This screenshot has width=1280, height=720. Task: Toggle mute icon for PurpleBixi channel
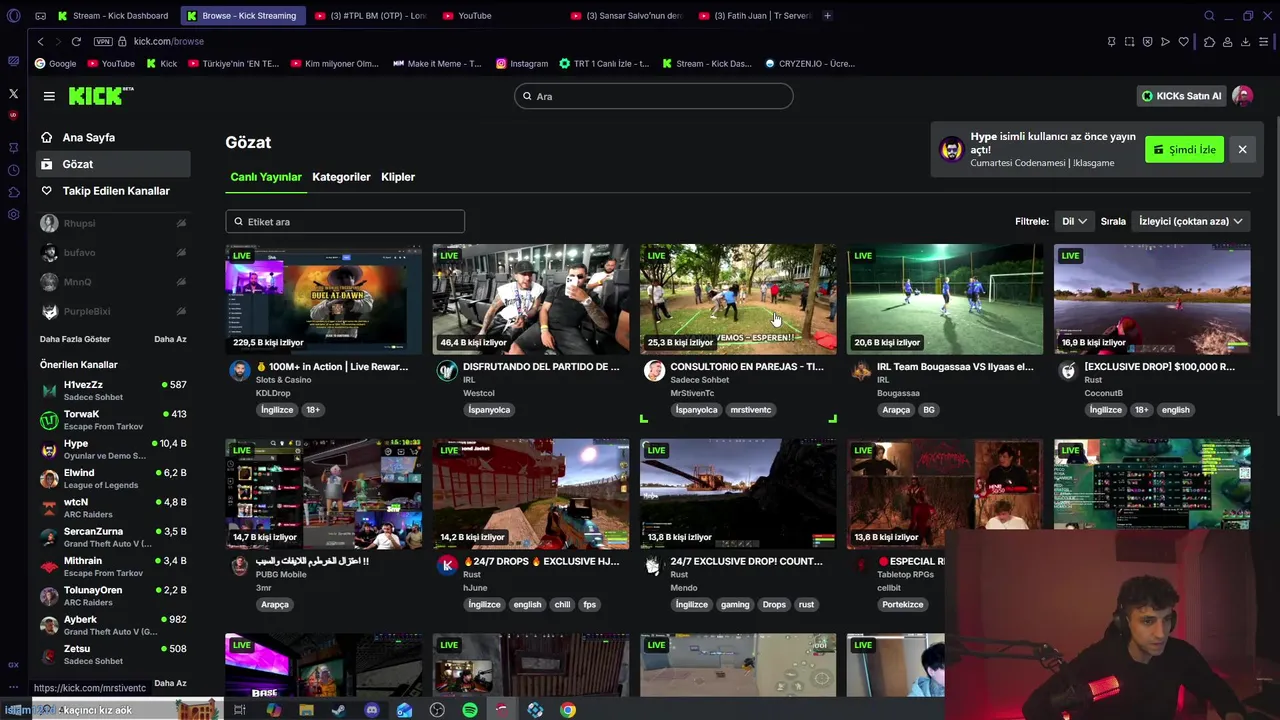[x=181, y=311]
